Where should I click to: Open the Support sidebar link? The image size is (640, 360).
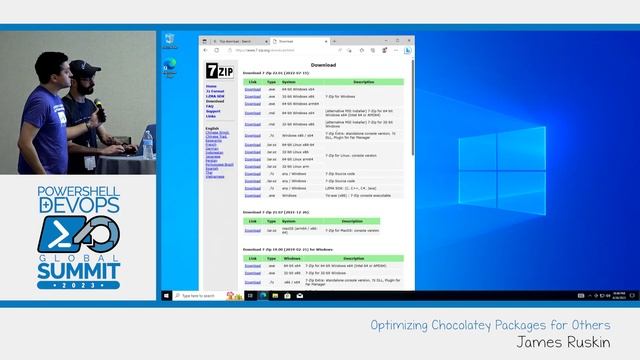(213, 111)
